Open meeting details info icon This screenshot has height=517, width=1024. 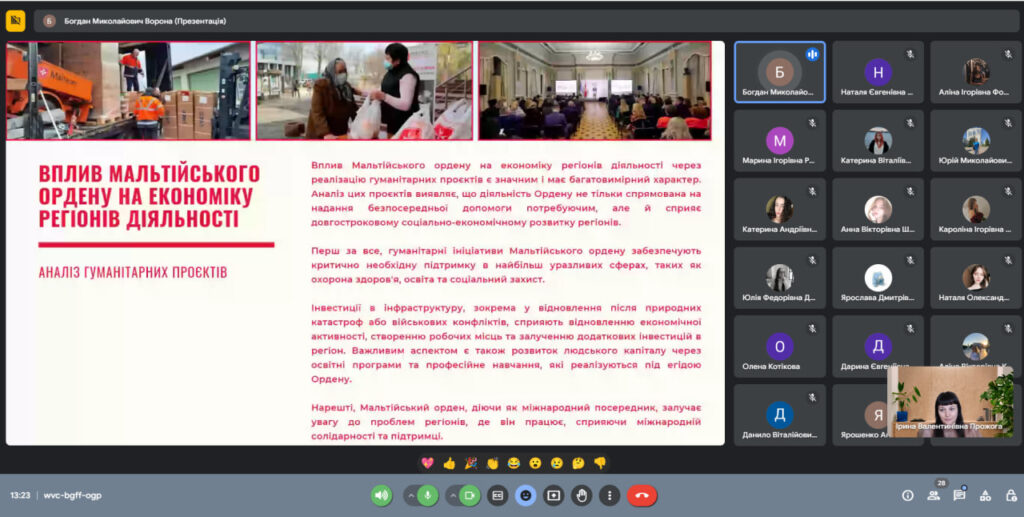coord(908,495)
